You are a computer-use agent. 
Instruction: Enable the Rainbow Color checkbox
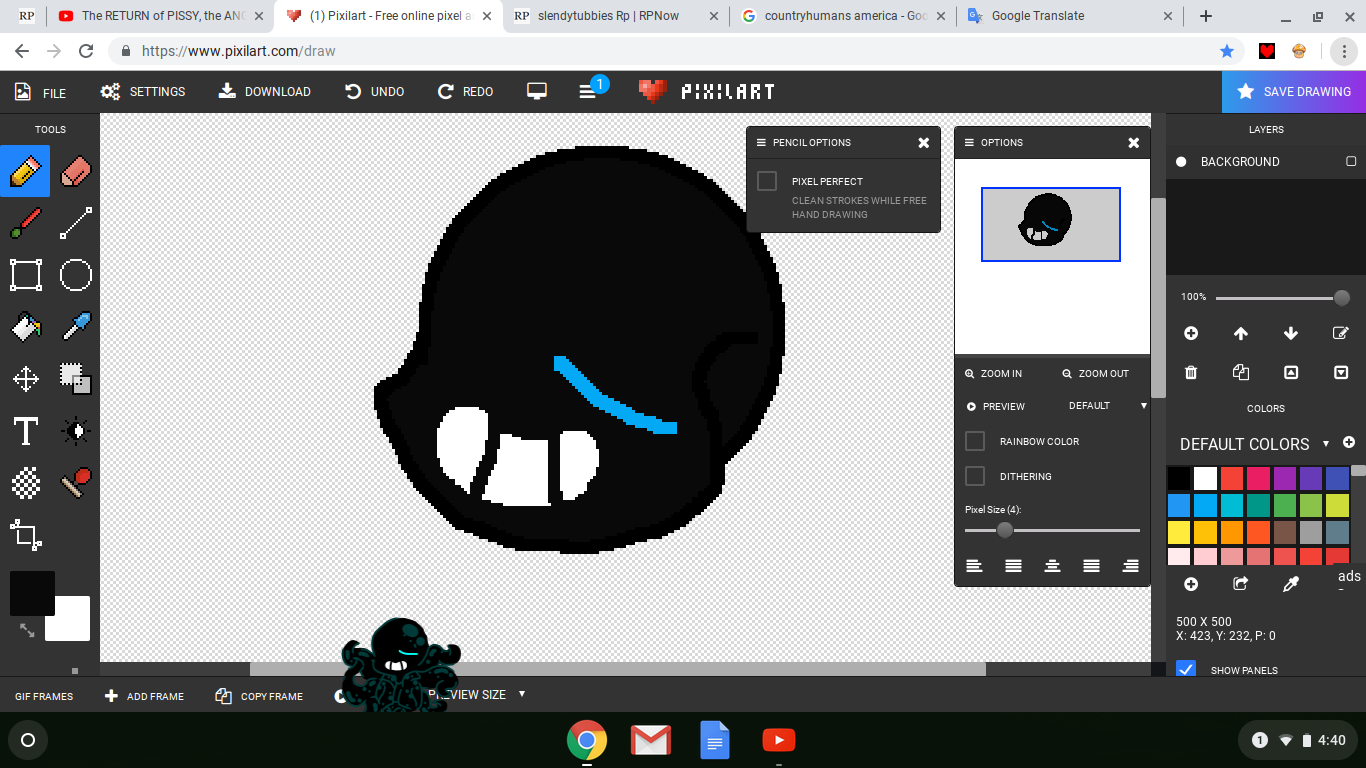click(975, 441)
